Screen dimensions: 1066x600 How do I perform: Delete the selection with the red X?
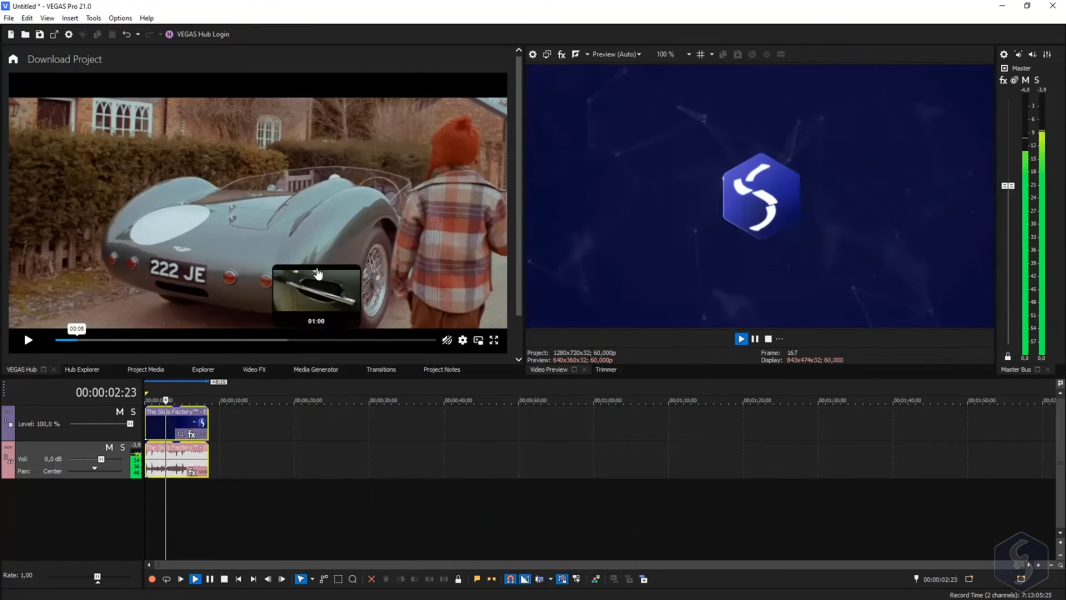[x=371, y=580]
